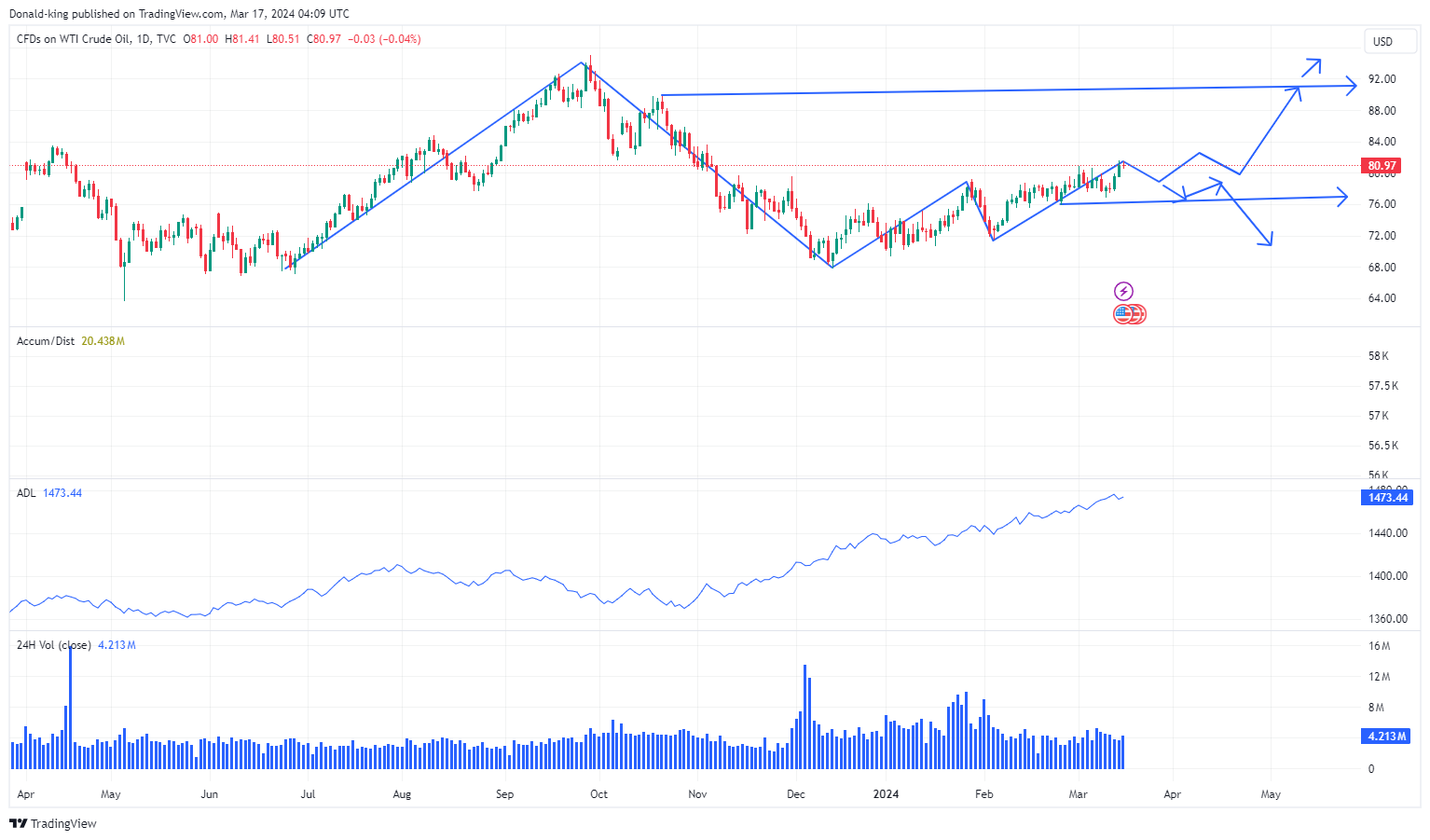Click the Sep label on time axis
Screen dimensions: 1430x840
coord(504,794)
